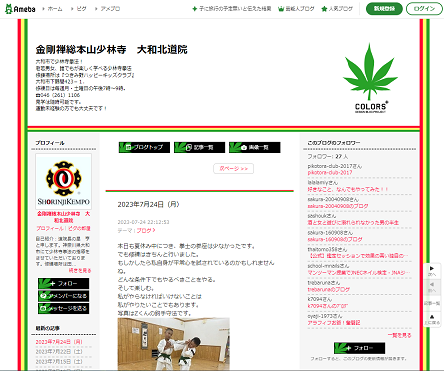Open ブログトップ navigation button
This screenshot has height=371, width=444.
pos(144,147)
